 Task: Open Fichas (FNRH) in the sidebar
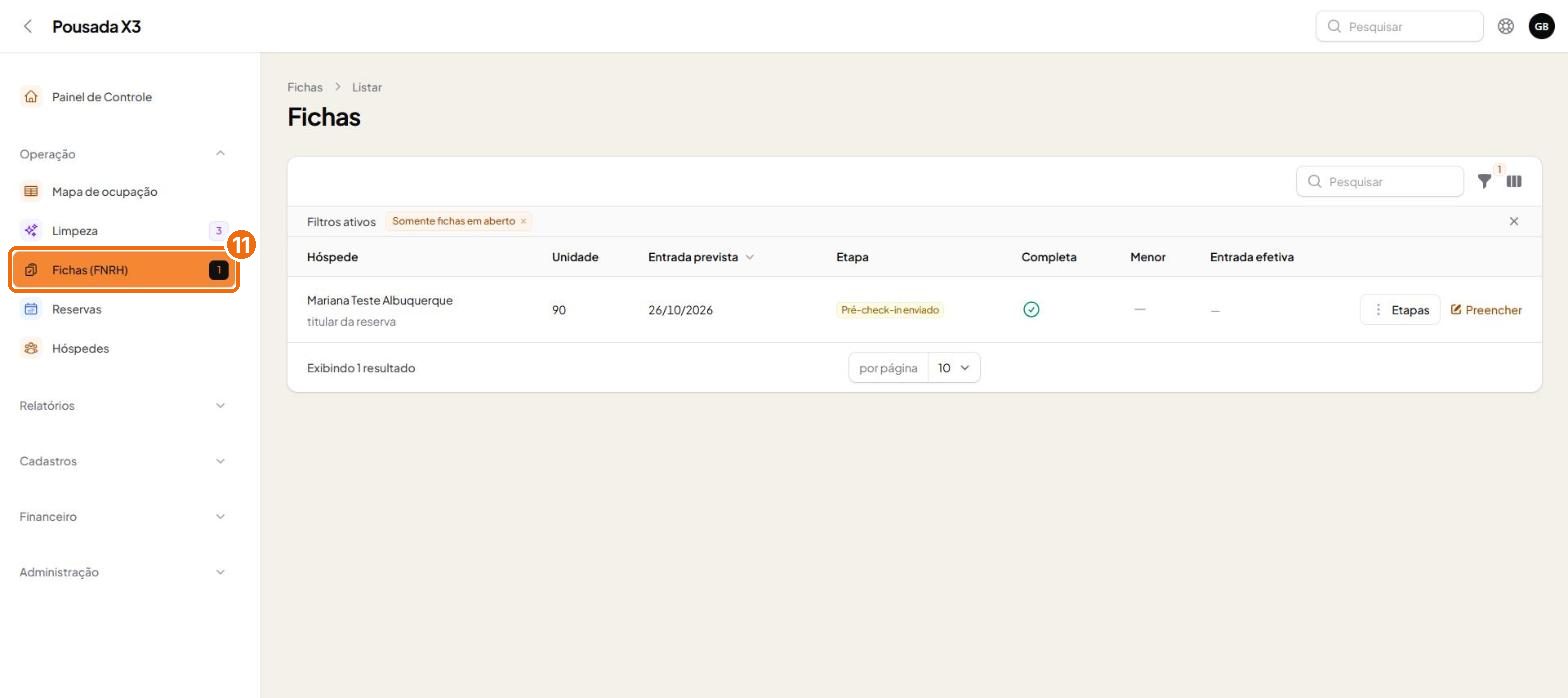[x=124, y=270]
